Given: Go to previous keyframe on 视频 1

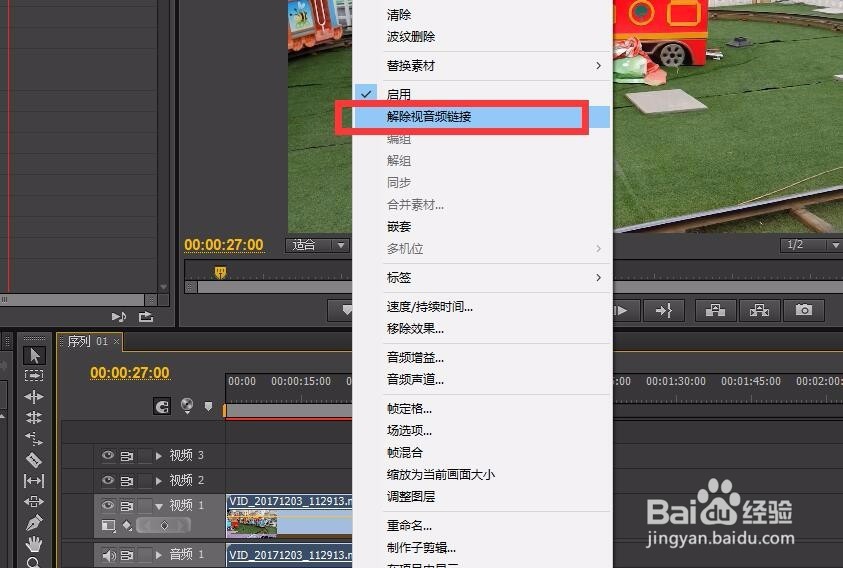Looking at the screenshot, I should (146, 526).
